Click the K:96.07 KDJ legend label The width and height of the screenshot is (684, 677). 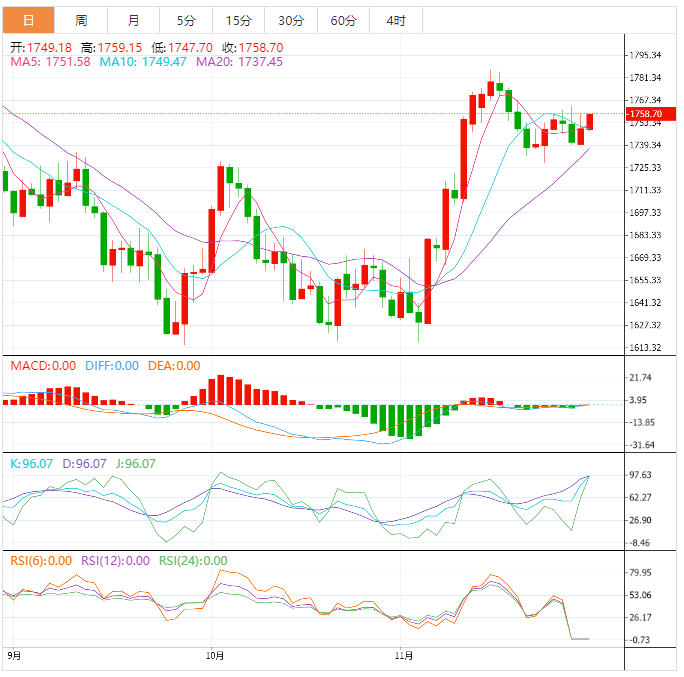click(x=30, y=464)
